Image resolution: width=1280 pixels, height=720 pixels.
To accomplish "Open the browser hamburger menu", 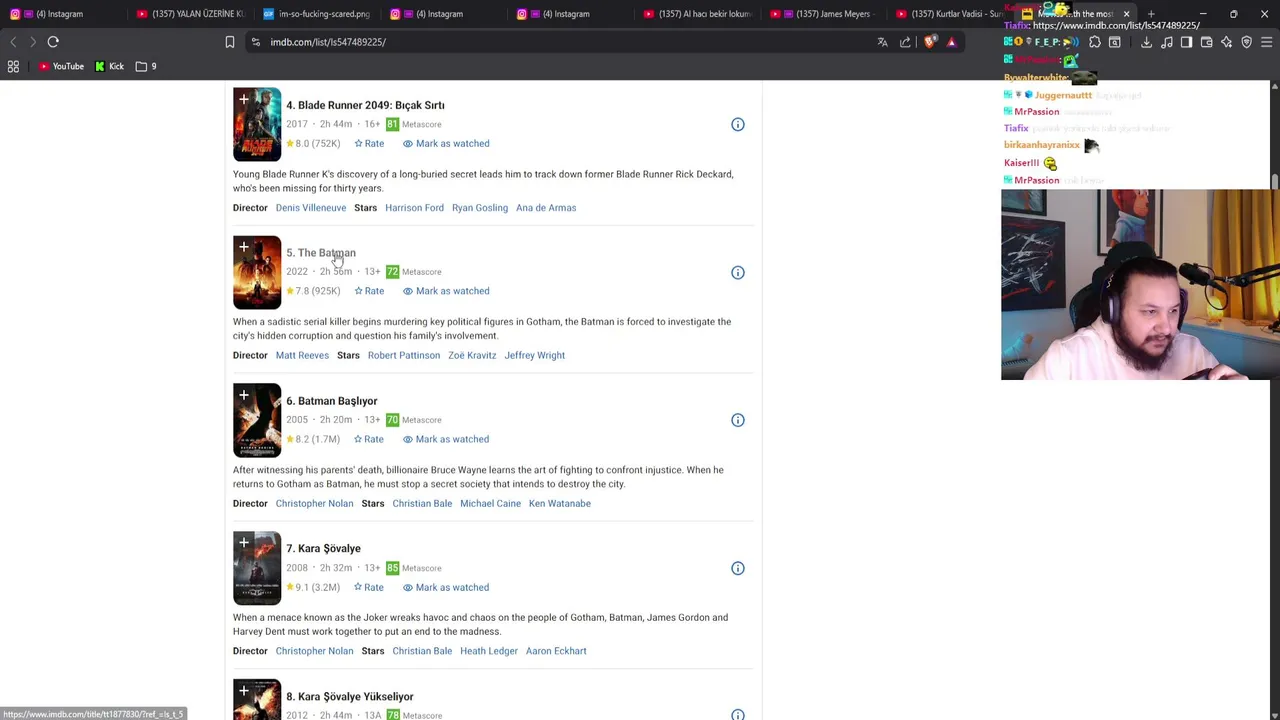I will (x=1266, y=42).
